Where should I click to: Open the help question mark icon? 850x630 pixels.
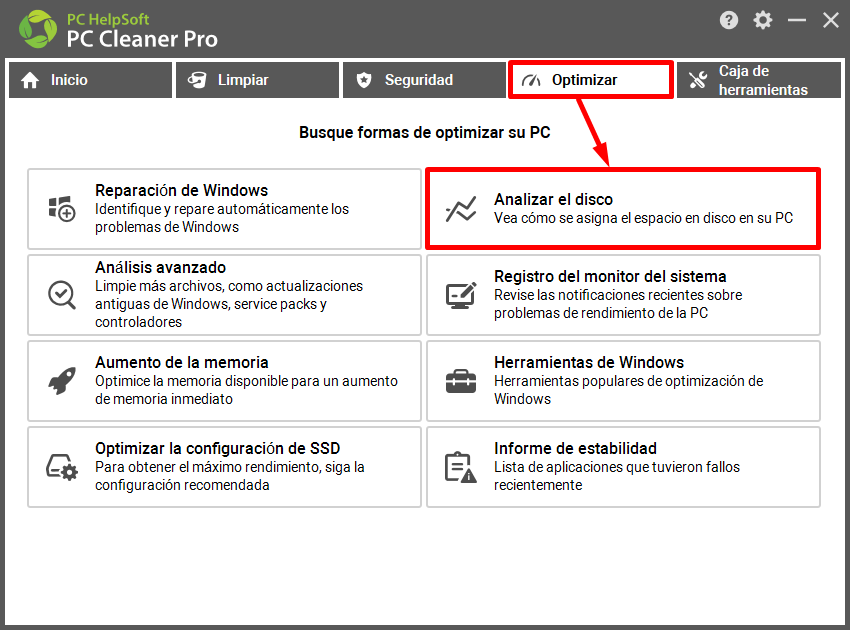point(729,21)
